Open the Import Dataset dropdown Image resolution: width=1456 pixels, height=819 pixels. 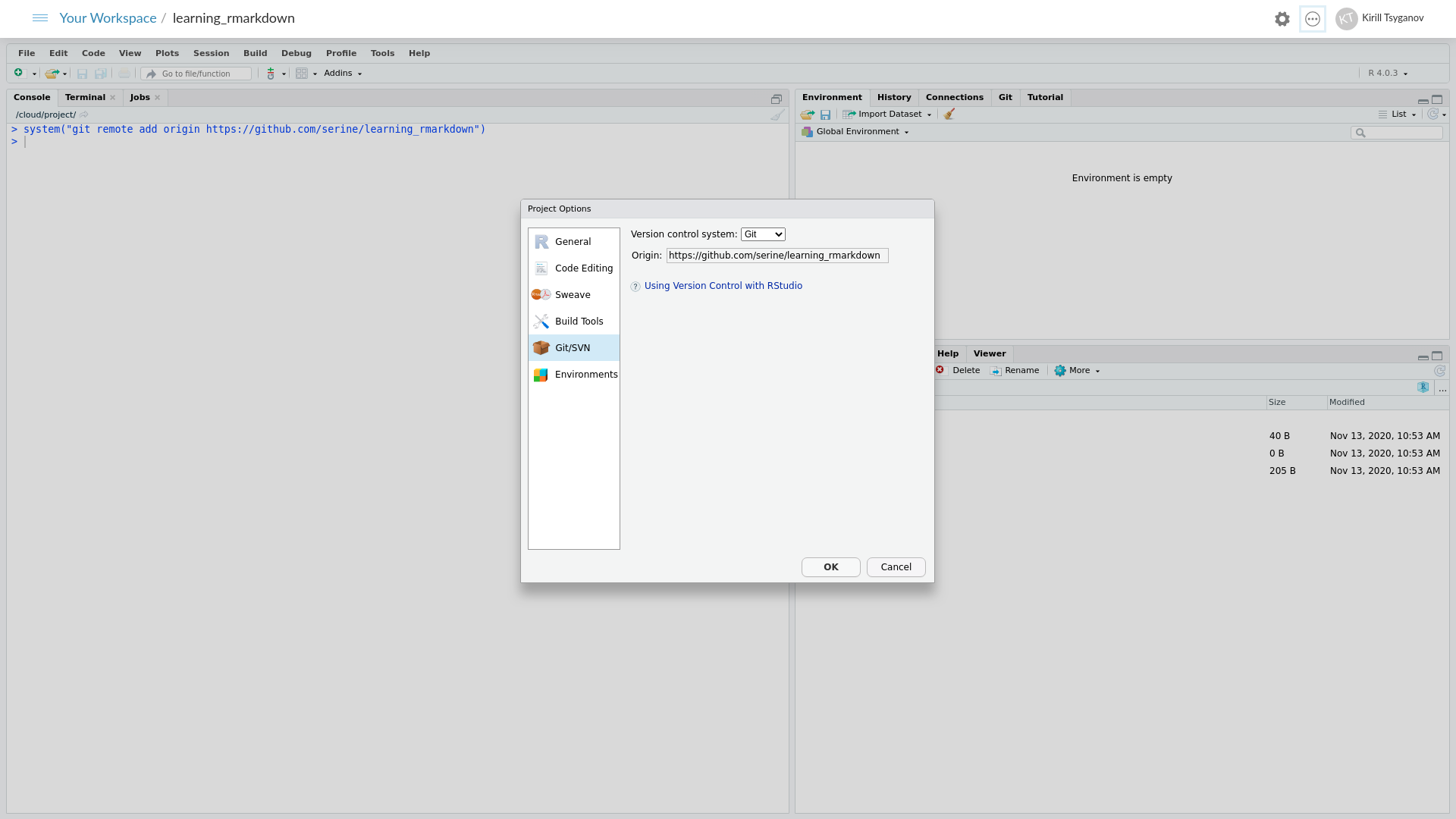(888, 115)
